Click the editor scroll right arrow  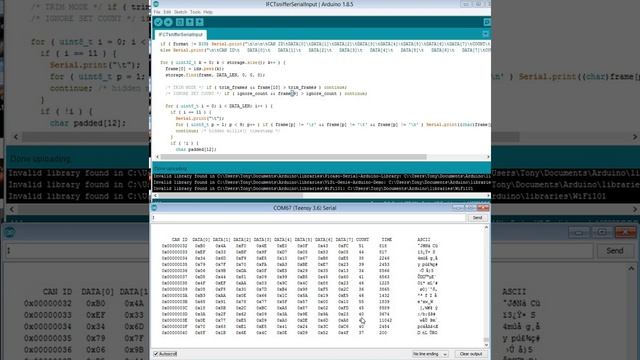tap(488, 157)
